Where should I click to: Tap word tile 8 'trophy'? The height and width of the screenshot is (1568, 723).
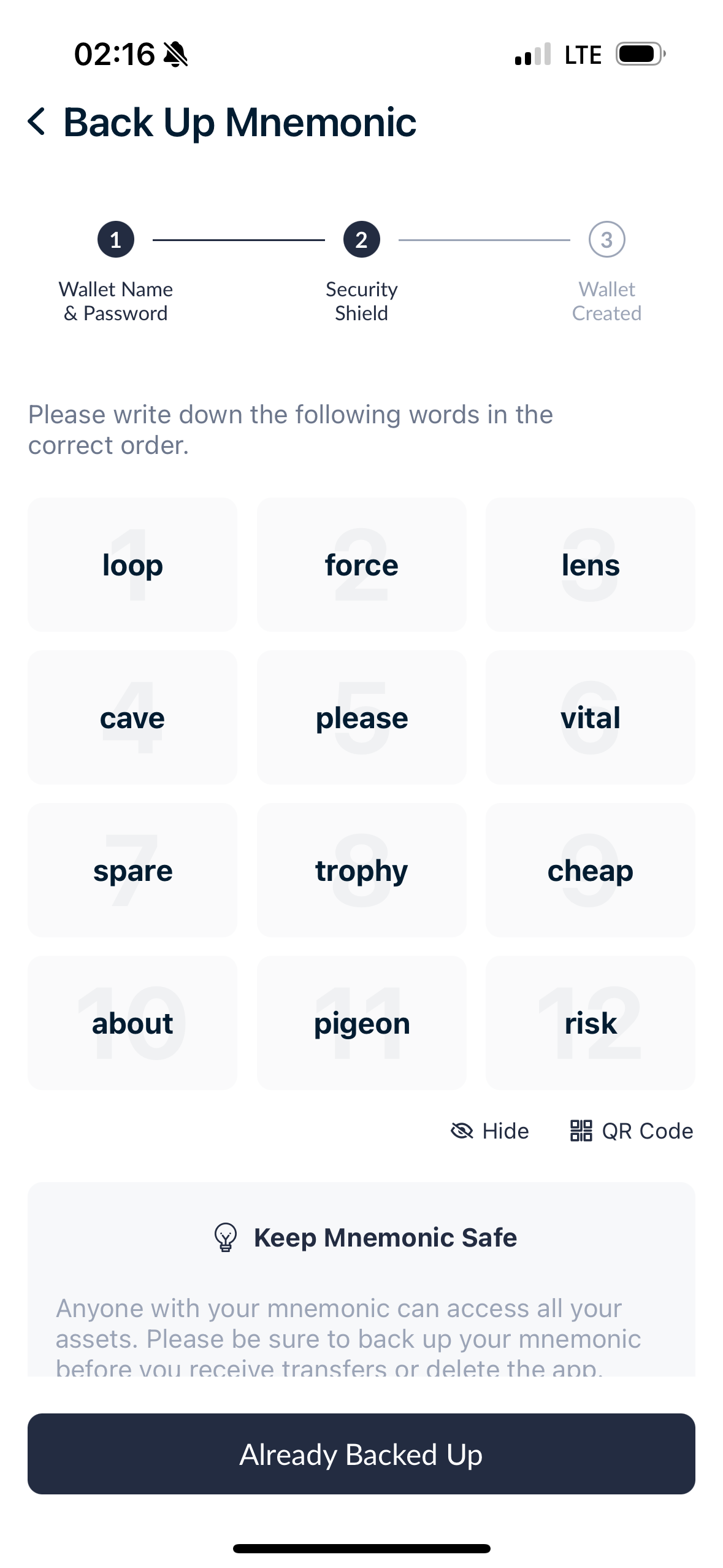[361, 870]
